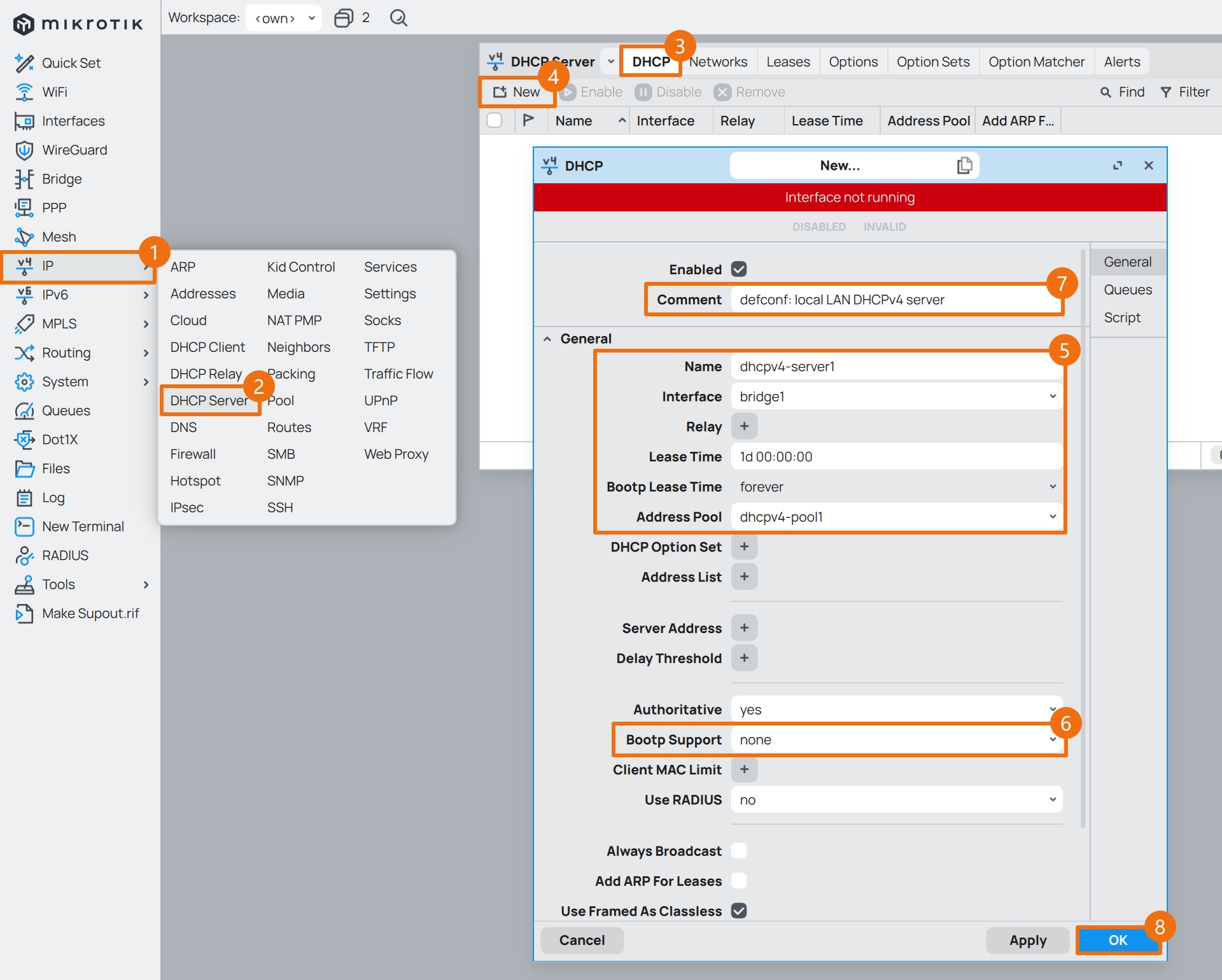Open Script section in dialog side panel
The image size is (1222, 980).
click(1128, 318)
